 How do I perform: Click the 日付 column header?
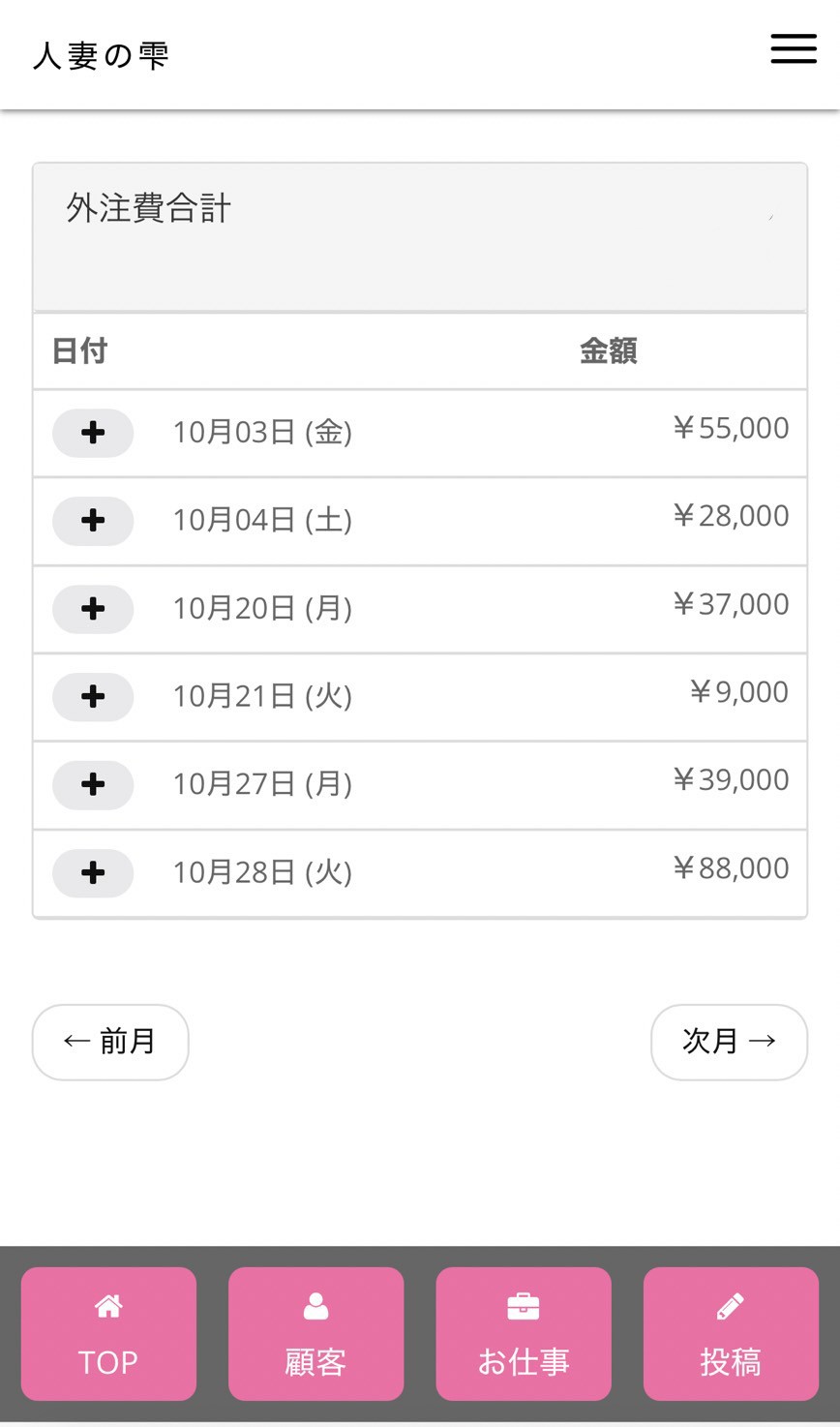pos(79,350)
